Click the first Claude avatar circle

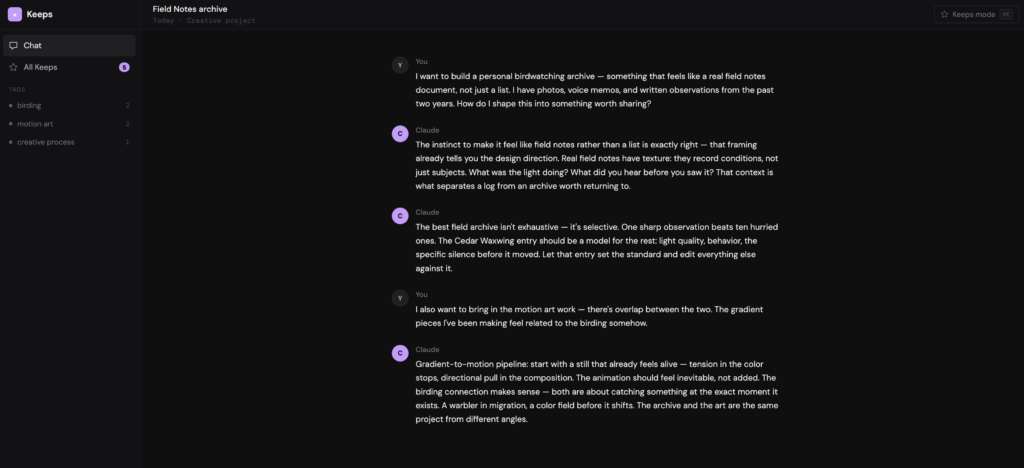tap(400, 133)
